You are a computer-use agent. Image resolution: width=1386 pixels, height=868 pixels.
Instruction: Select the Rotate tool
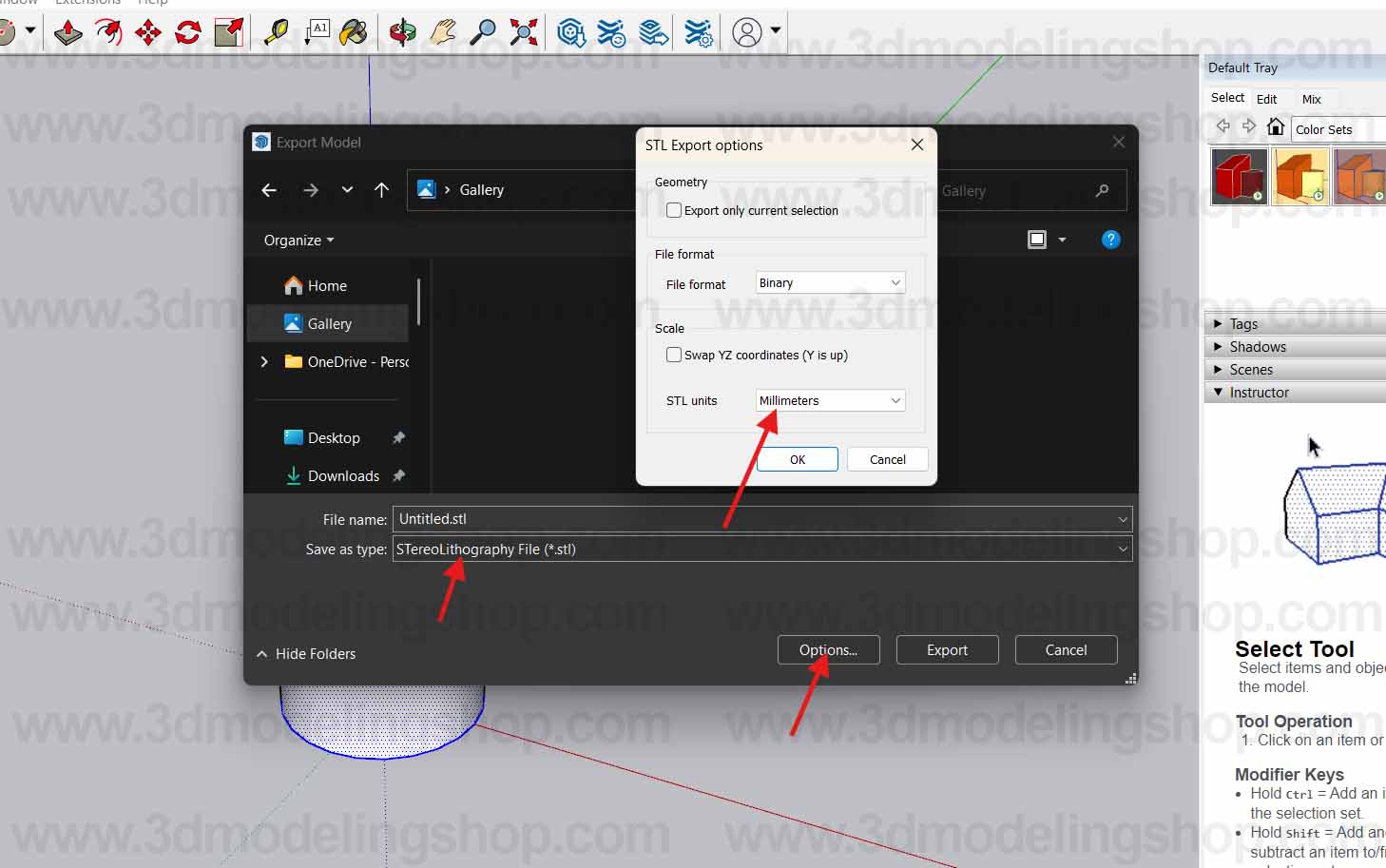188,32
